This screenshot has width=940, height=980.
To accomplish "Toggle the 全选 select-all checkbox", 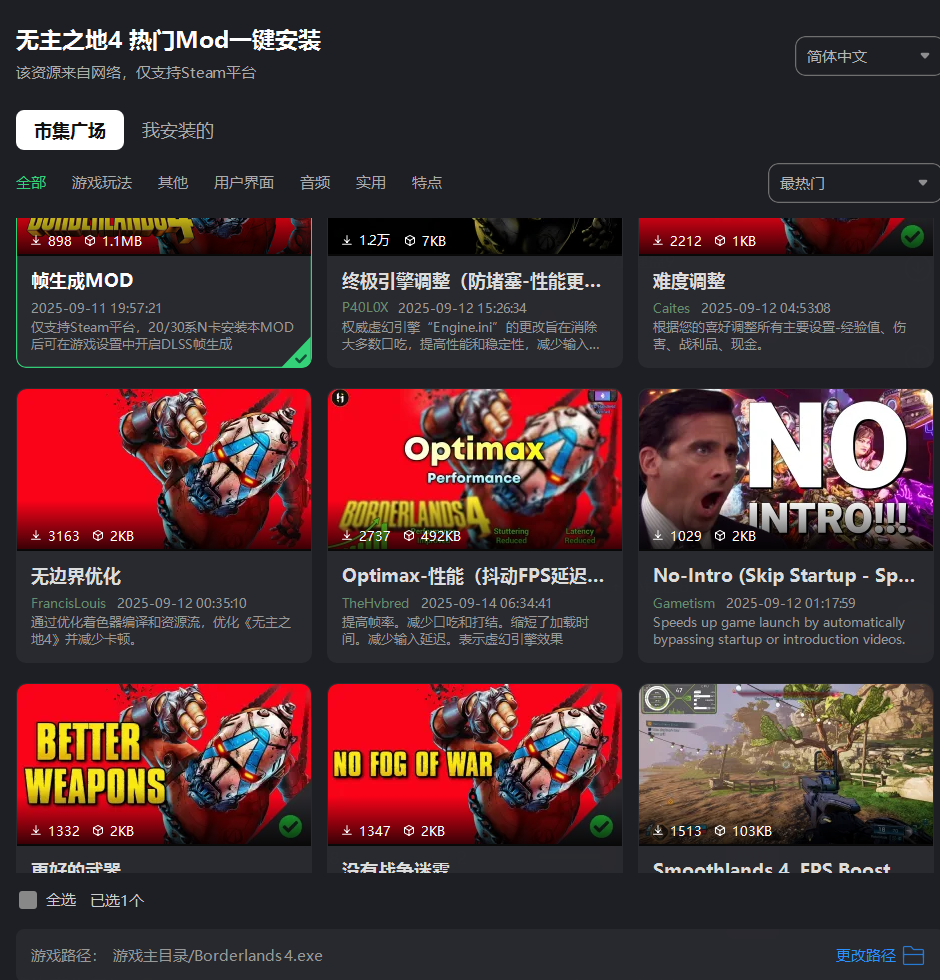I will (28, 900).
